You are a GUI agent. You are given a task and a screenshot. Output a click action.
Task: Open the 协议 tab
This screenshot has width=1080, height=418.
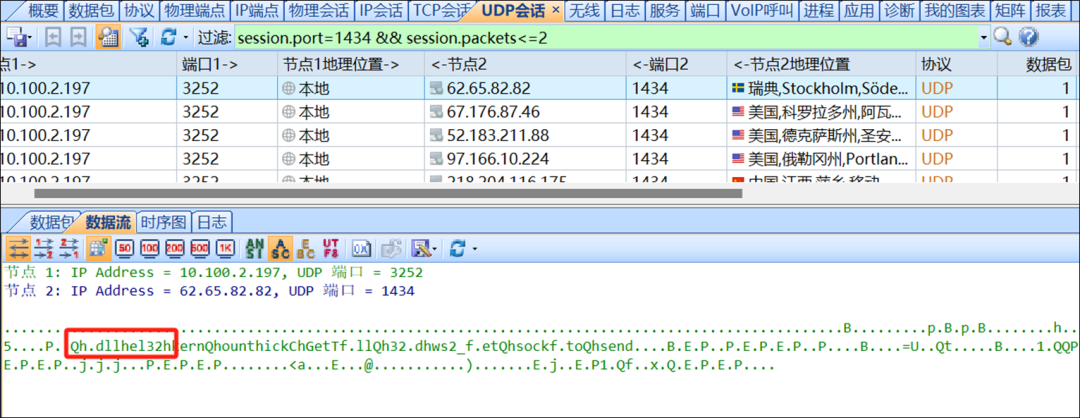pos(139,10)
